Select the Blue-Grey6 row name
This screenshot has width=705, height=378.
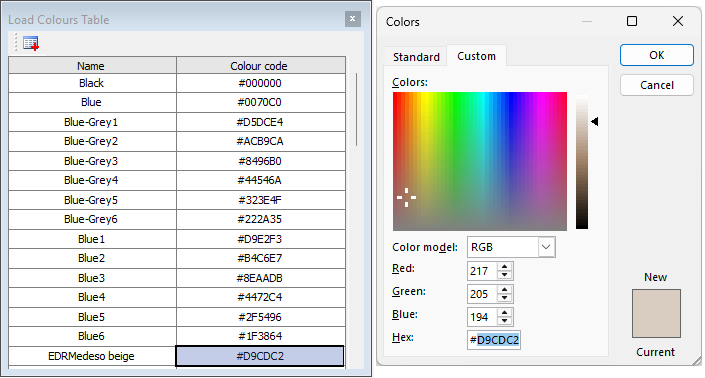pyautogui.click(x=92, y=219)
